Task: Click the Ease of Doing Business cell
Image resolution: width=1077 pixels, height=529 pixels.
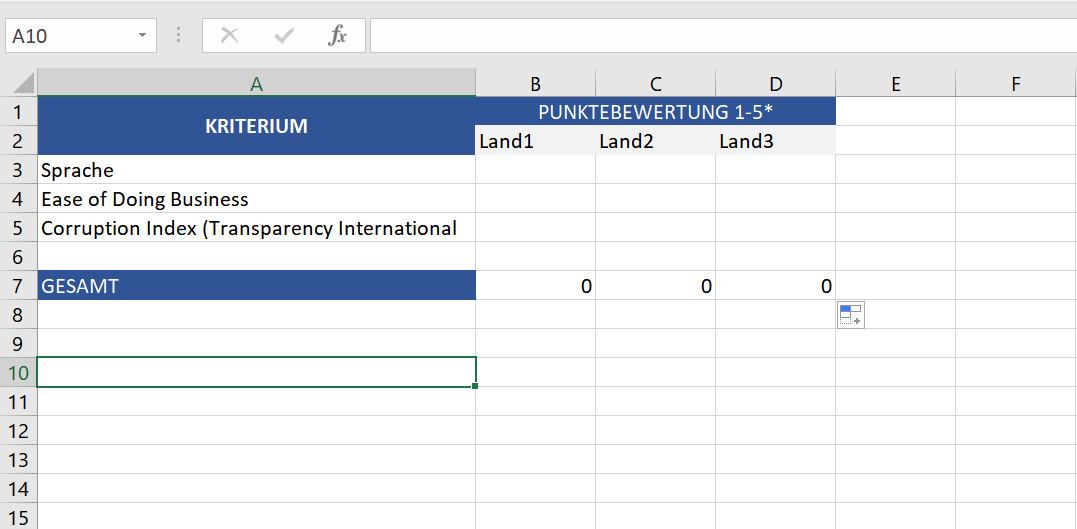Action: 256,199
